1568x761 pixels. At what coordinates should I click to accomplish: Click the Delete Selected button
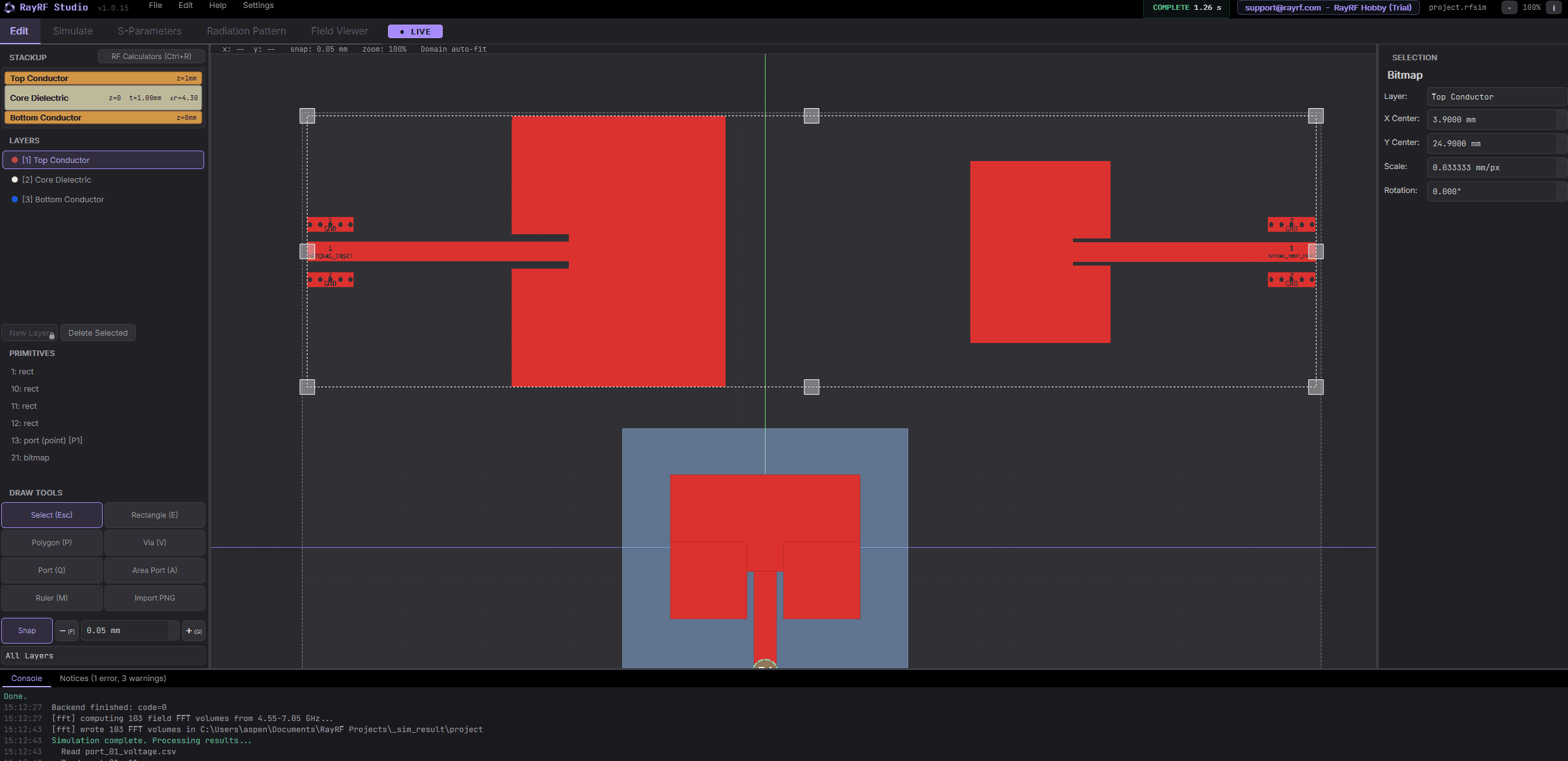(98, 333)
